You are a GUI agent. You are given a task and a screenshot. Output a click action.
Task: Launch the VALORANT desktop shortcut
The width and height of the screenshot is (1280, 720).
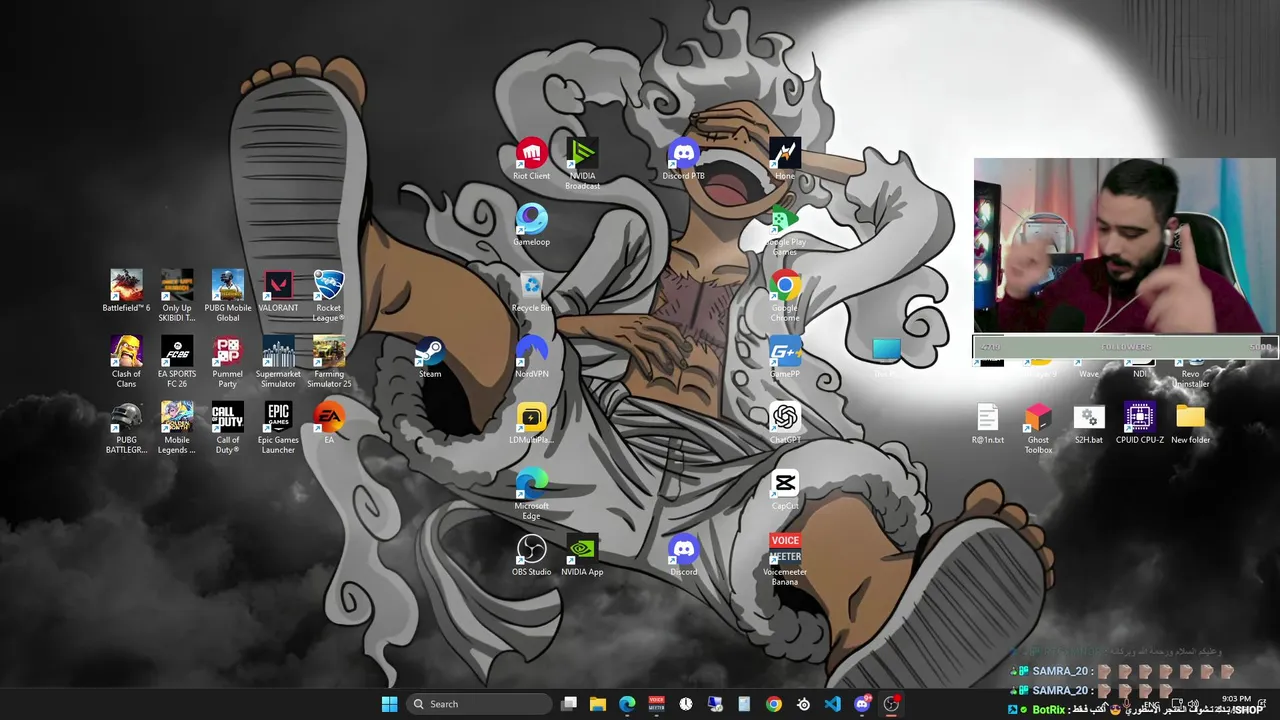coord(278,291)
